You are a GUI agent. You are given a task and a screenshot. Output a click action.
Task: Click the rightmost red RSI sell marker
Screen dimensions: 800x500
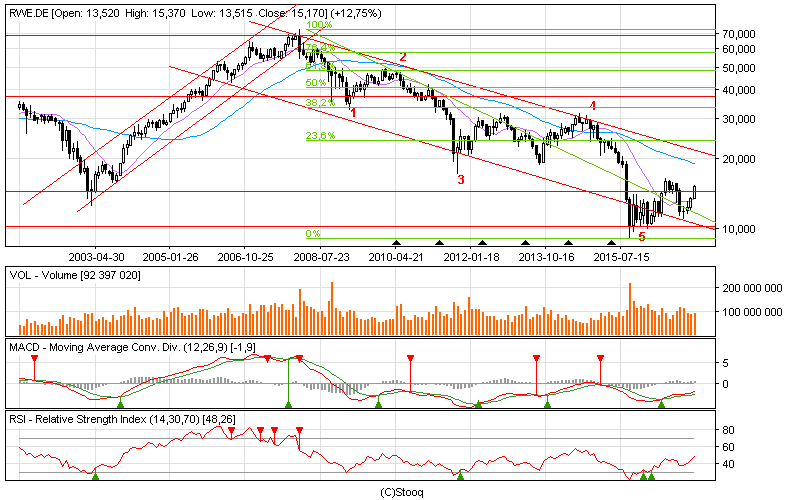[299, 431]
